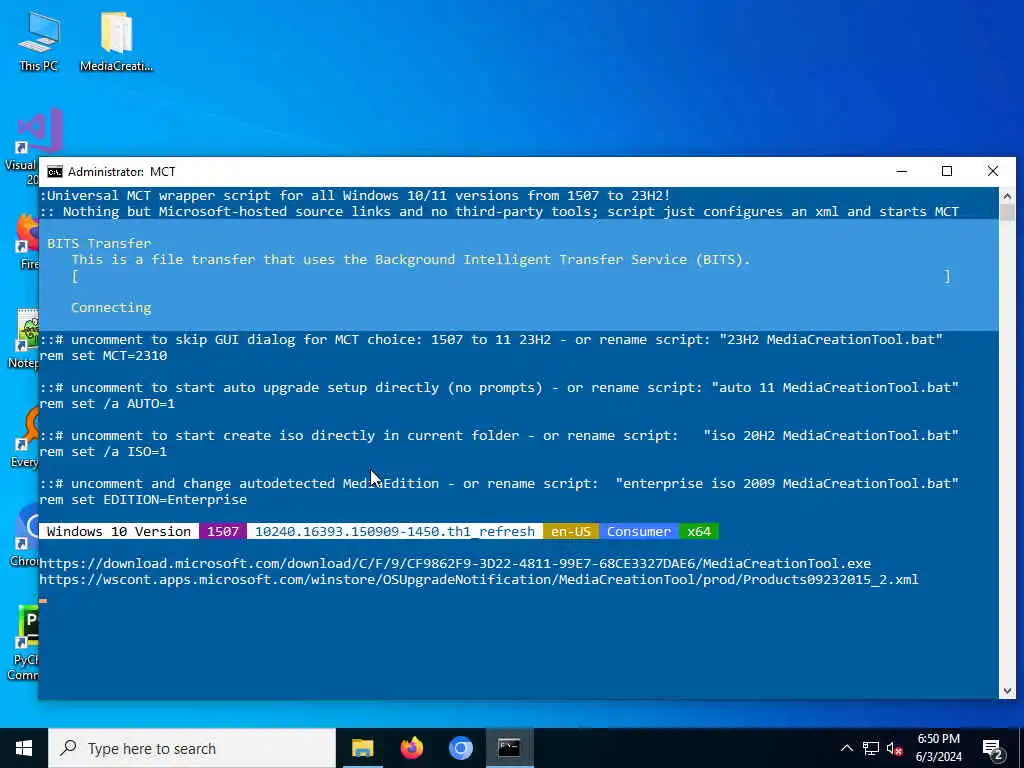The image size is (1024, 768).
Task: Click the BITS Transfer progress bar
Action: click(x=511, y=276)
